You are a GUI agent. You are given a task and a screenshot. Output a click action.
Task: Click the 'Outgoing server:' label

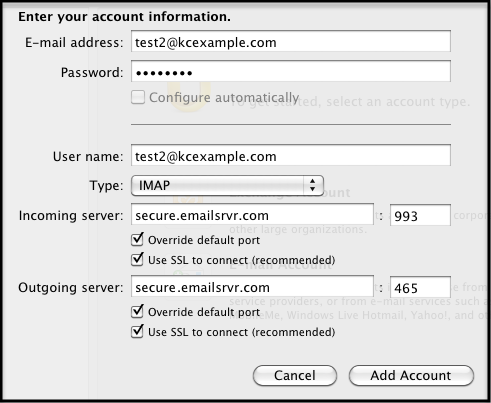point(71,287)
